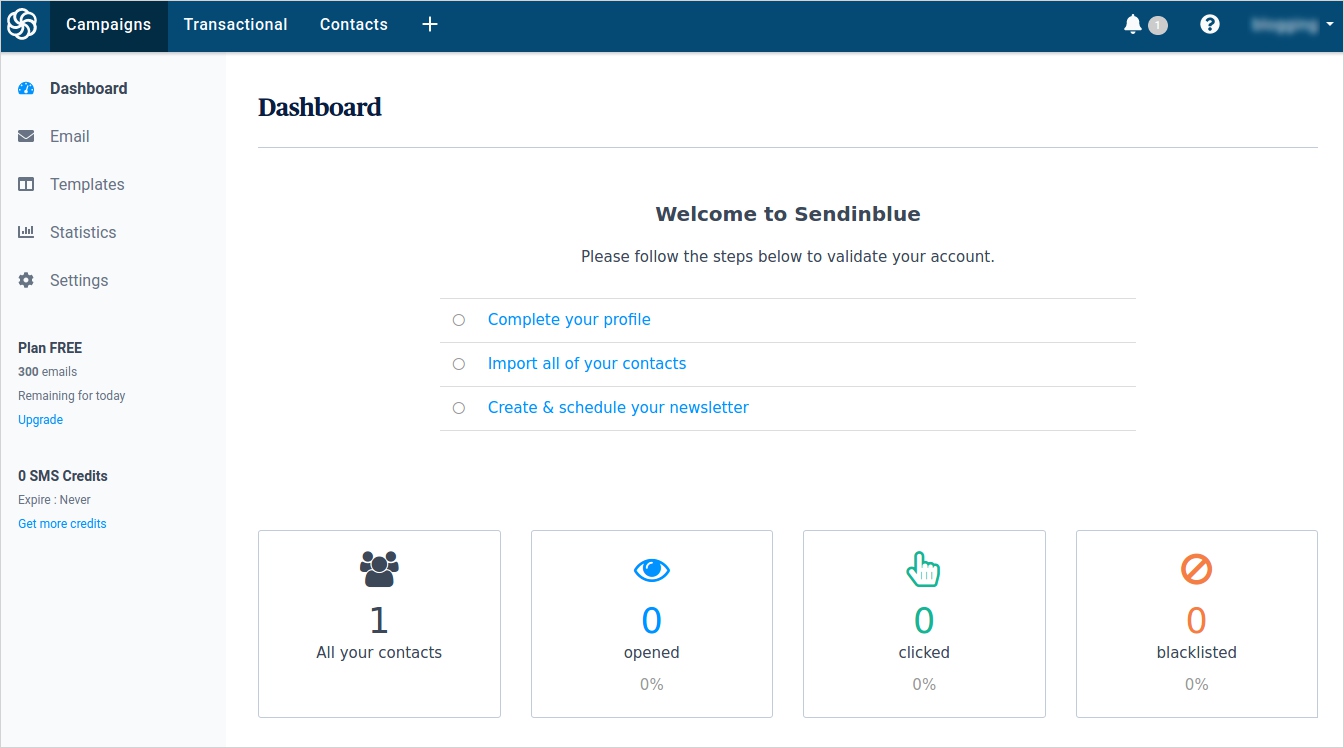Open the Contacts tab
The height and width of the screenshot is (748, 1344).
click(x=353, y=25)
